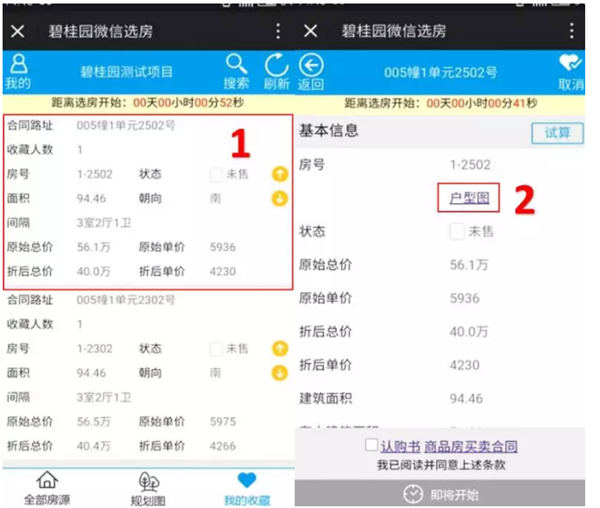Open the 认购书 link
This screenshot has height=508, width=600.
point(400,446)
